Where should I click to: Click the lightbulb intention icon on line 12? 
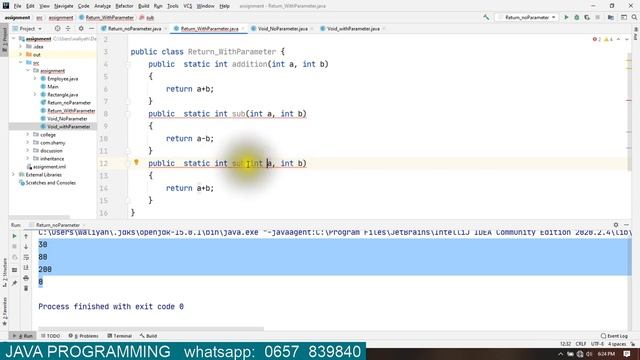(x=136, y=162)
